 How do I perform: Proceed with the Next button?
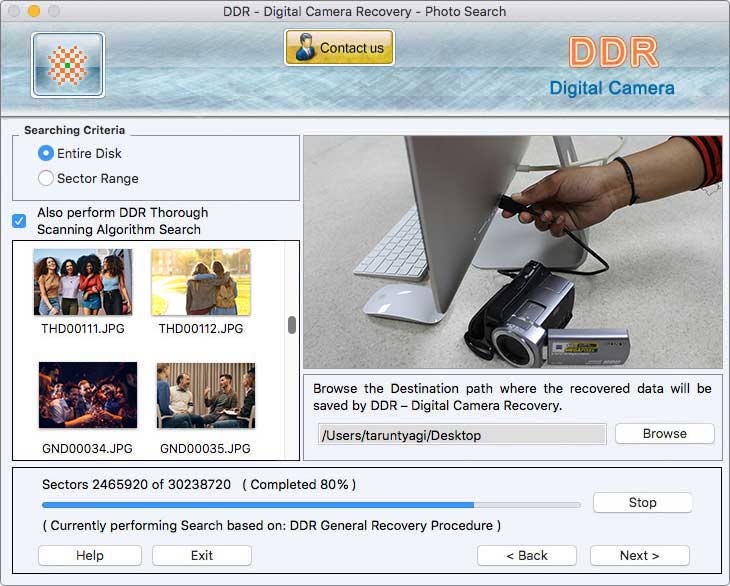pos(640,555)
